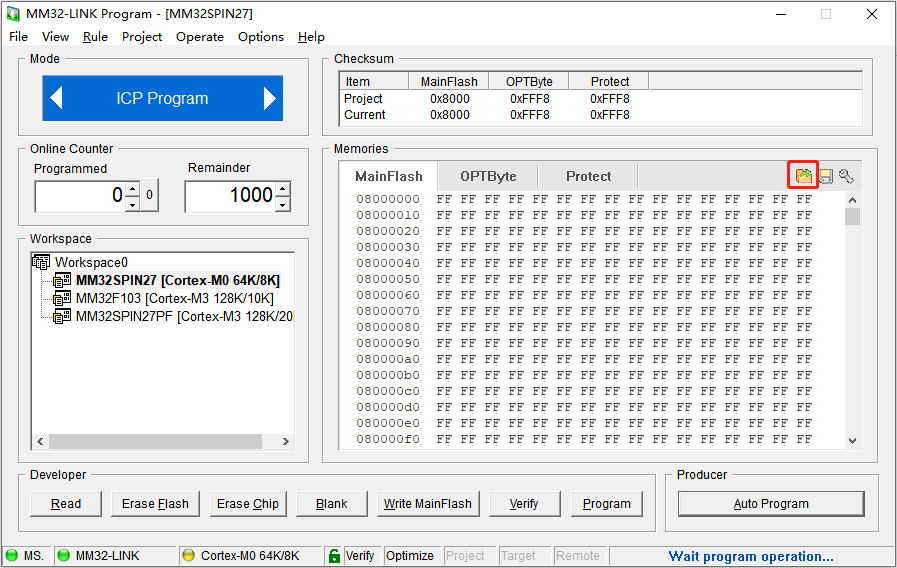The height and width of the screenshot is (568, 897).
Task: Switch mode with left arrow of ICP Program
Action: tap(56, 98)
